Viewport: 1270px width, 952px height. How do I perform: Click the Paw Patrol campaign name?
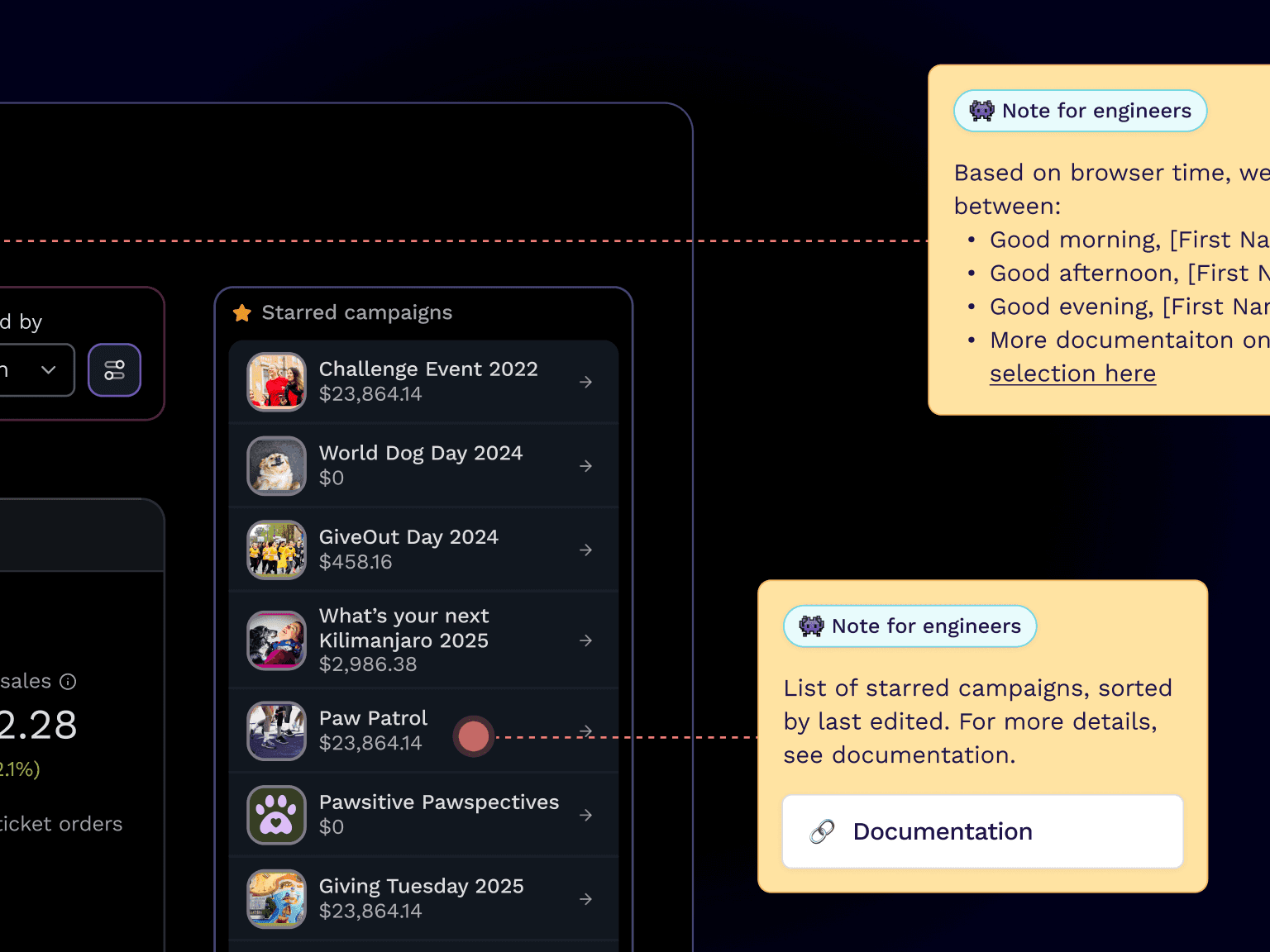(373, 718)
